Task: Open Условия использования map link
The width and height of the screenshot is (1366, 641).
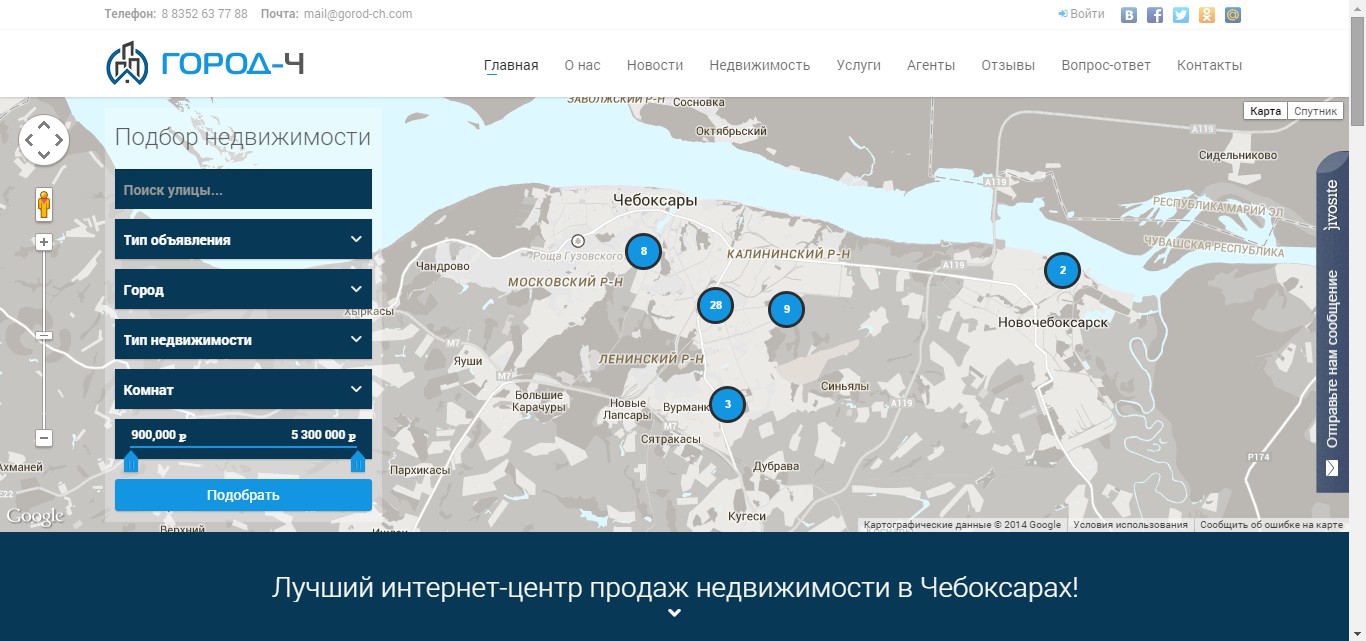Action: (x=1130, y=525)
